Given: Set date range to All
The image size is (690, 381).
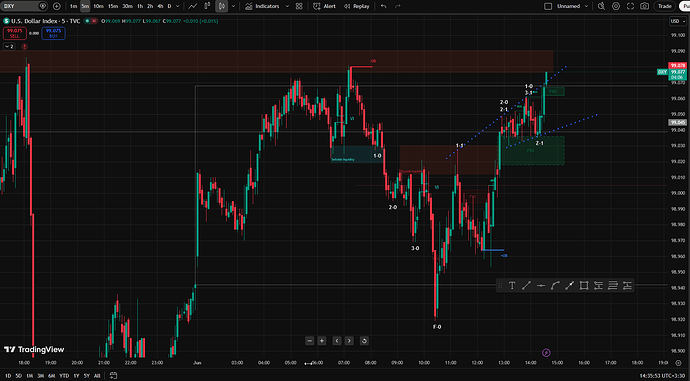Looking at the screenshot, I should coord(97,376).
